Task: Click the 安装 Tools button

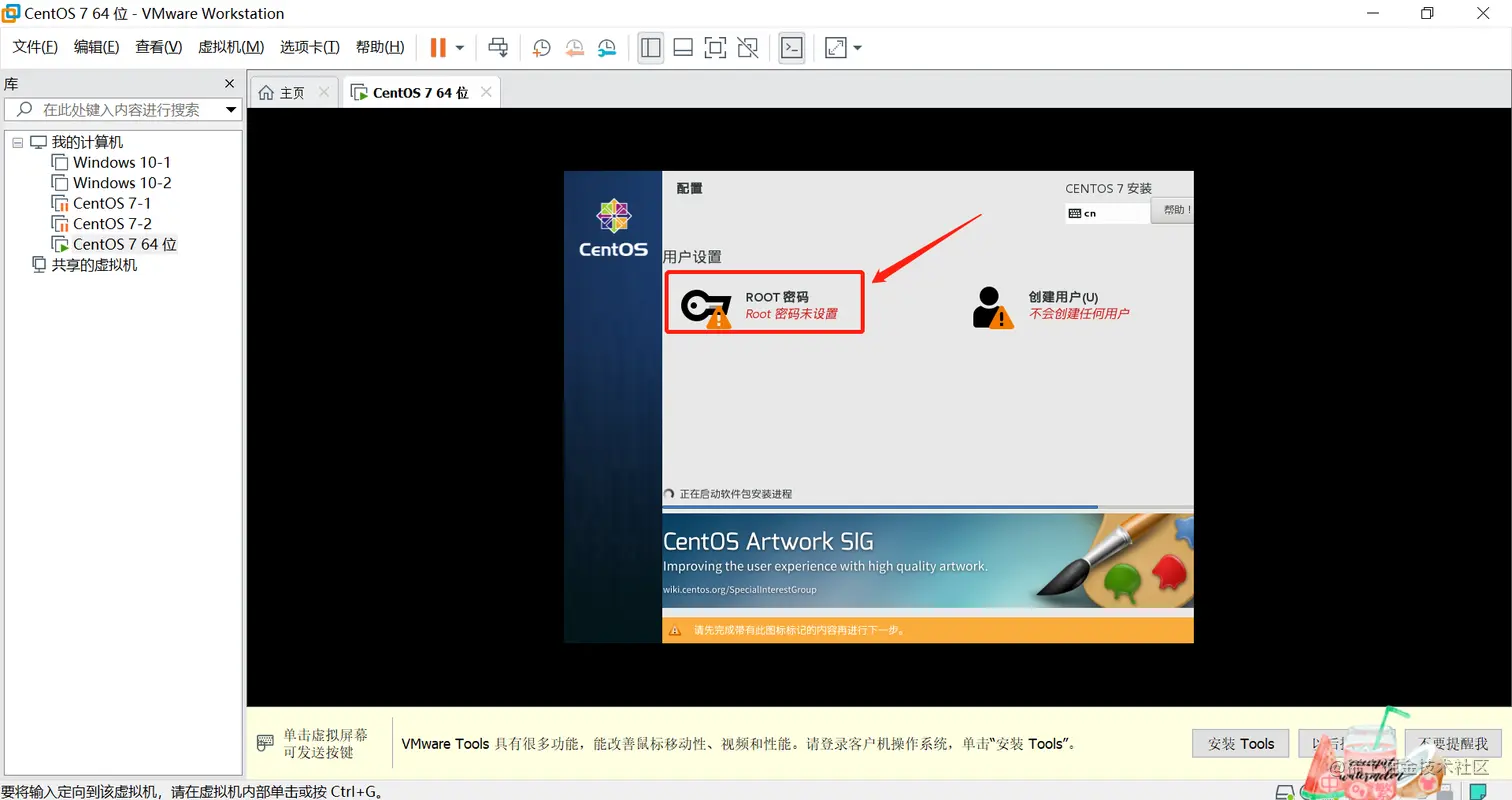Action: [x=1241, y=743]
